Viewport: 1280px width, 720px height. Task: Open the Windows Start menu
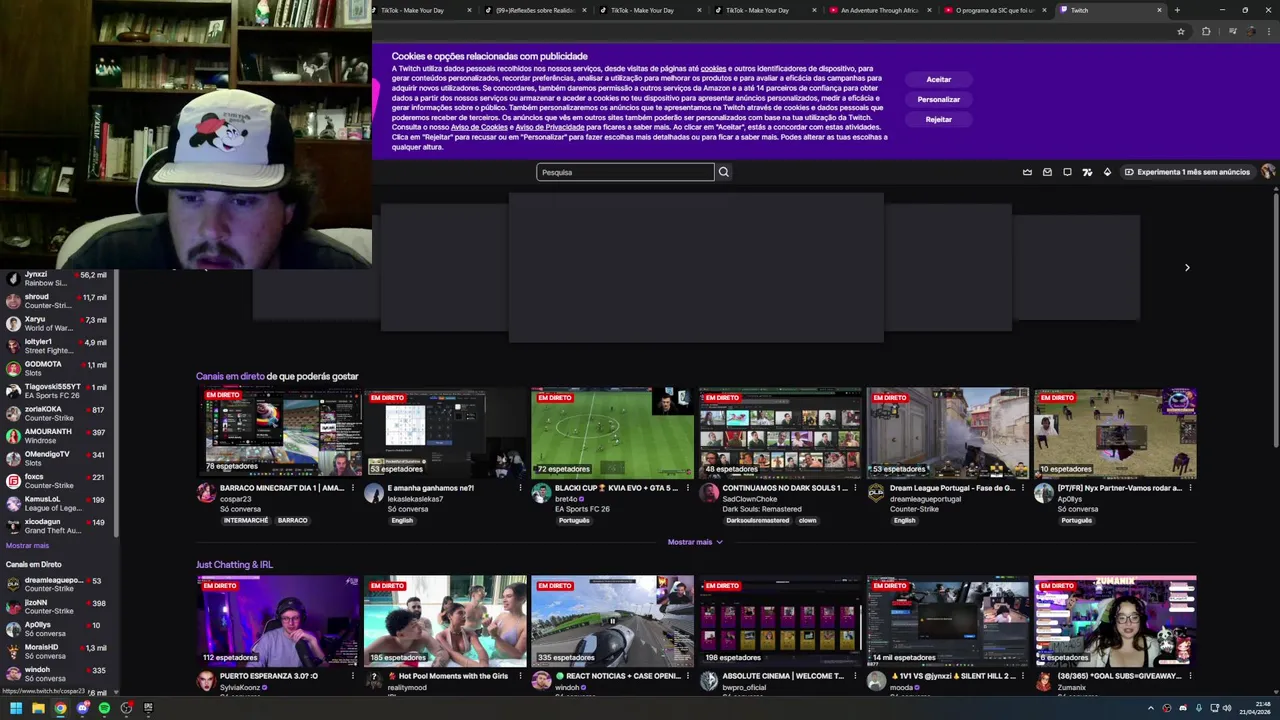(16, 708)
